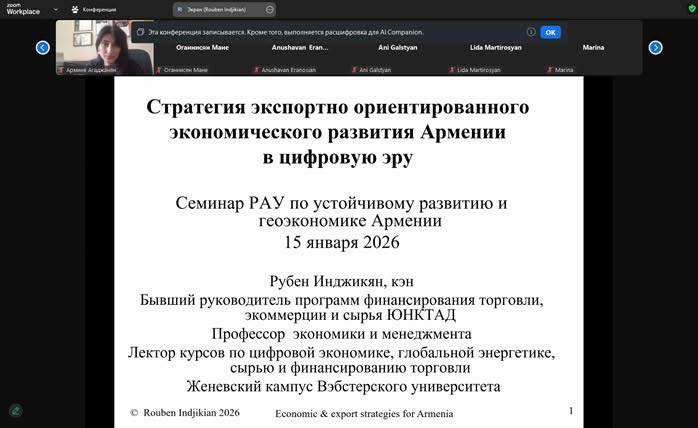
Task: Click the muted mic icon beside Ani Galstyan's name
Action: pos(353,70)
